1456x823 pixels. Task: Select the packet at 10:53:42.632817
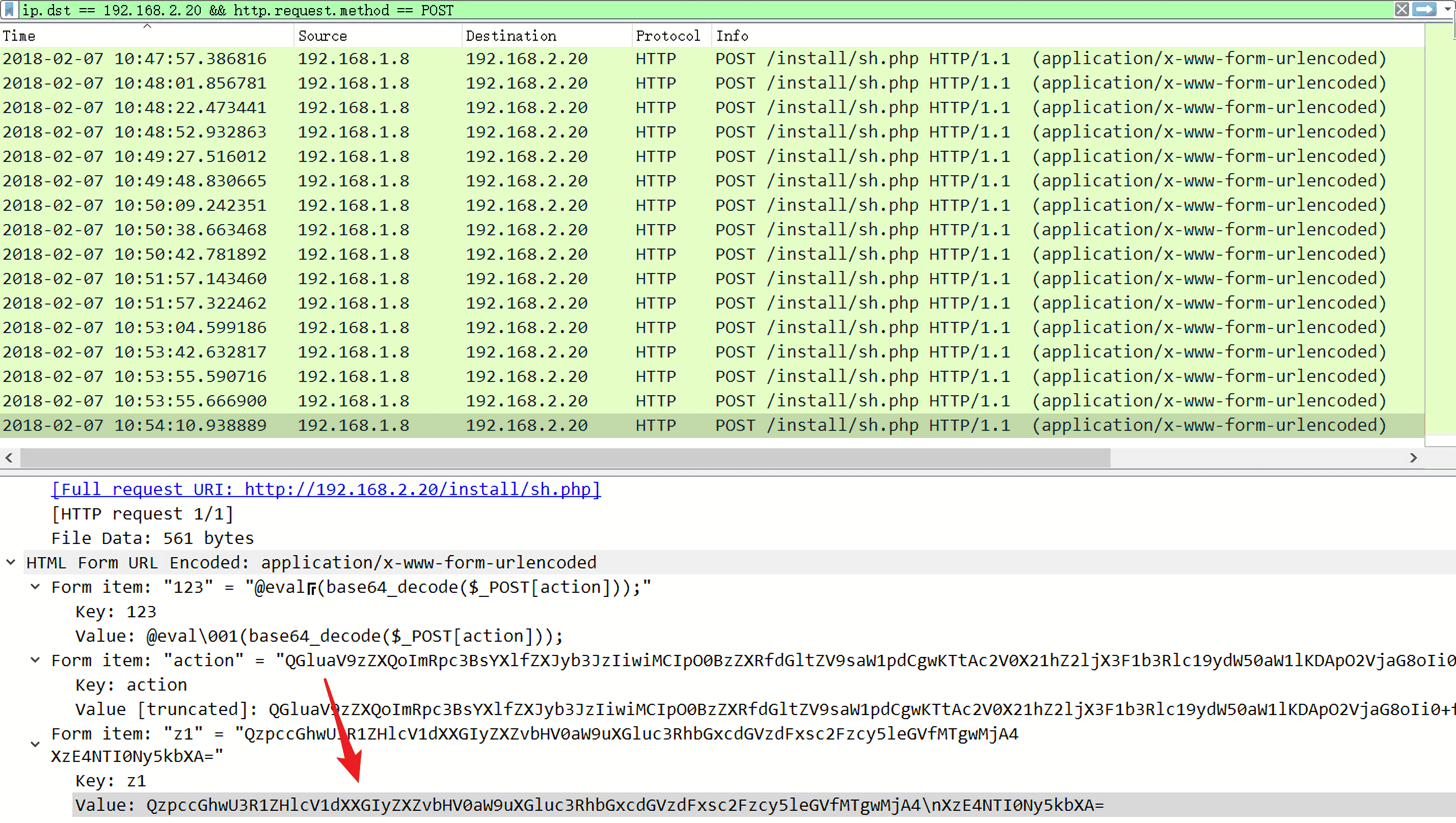point(712,352)
